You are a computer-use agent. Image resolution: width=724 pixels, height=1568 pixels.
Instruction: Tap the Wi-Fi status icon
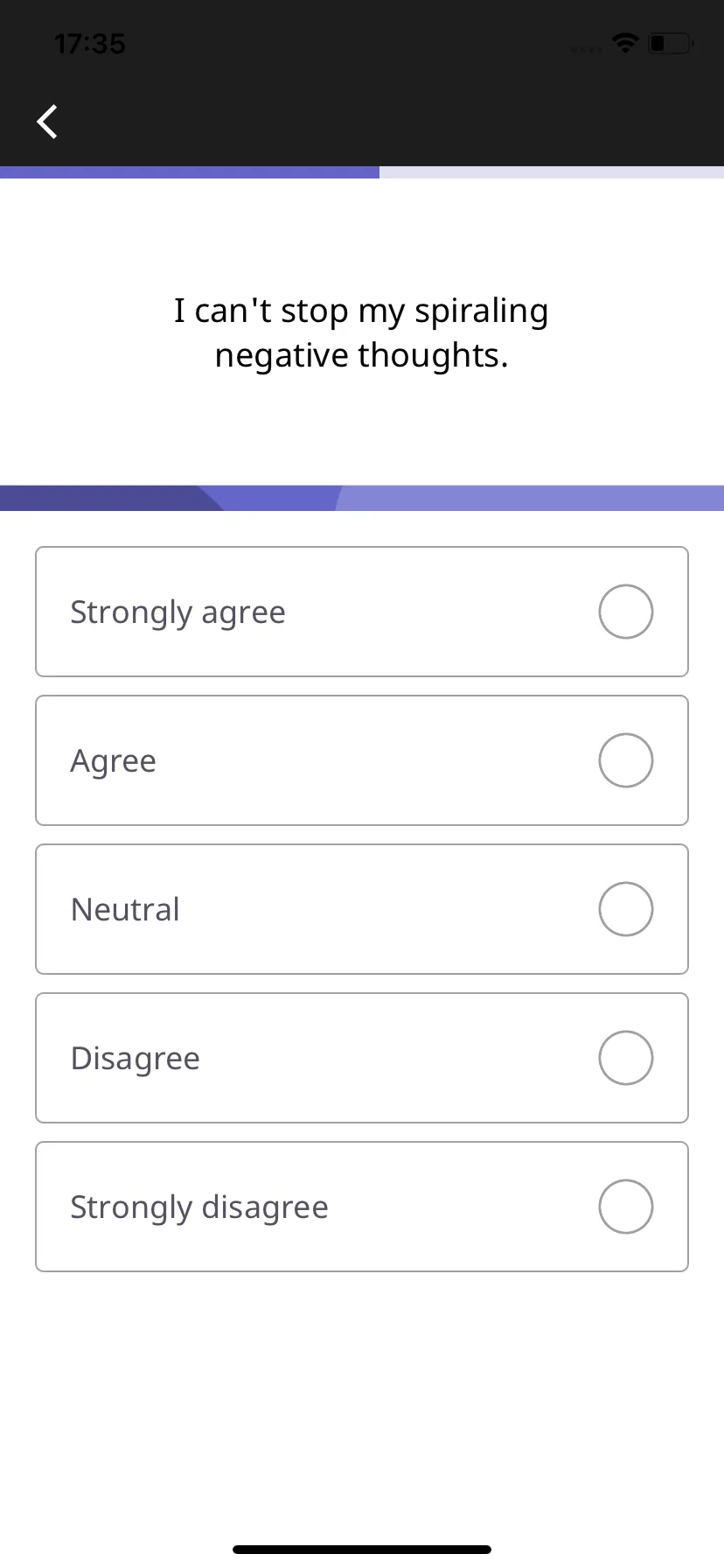[625, 43]
